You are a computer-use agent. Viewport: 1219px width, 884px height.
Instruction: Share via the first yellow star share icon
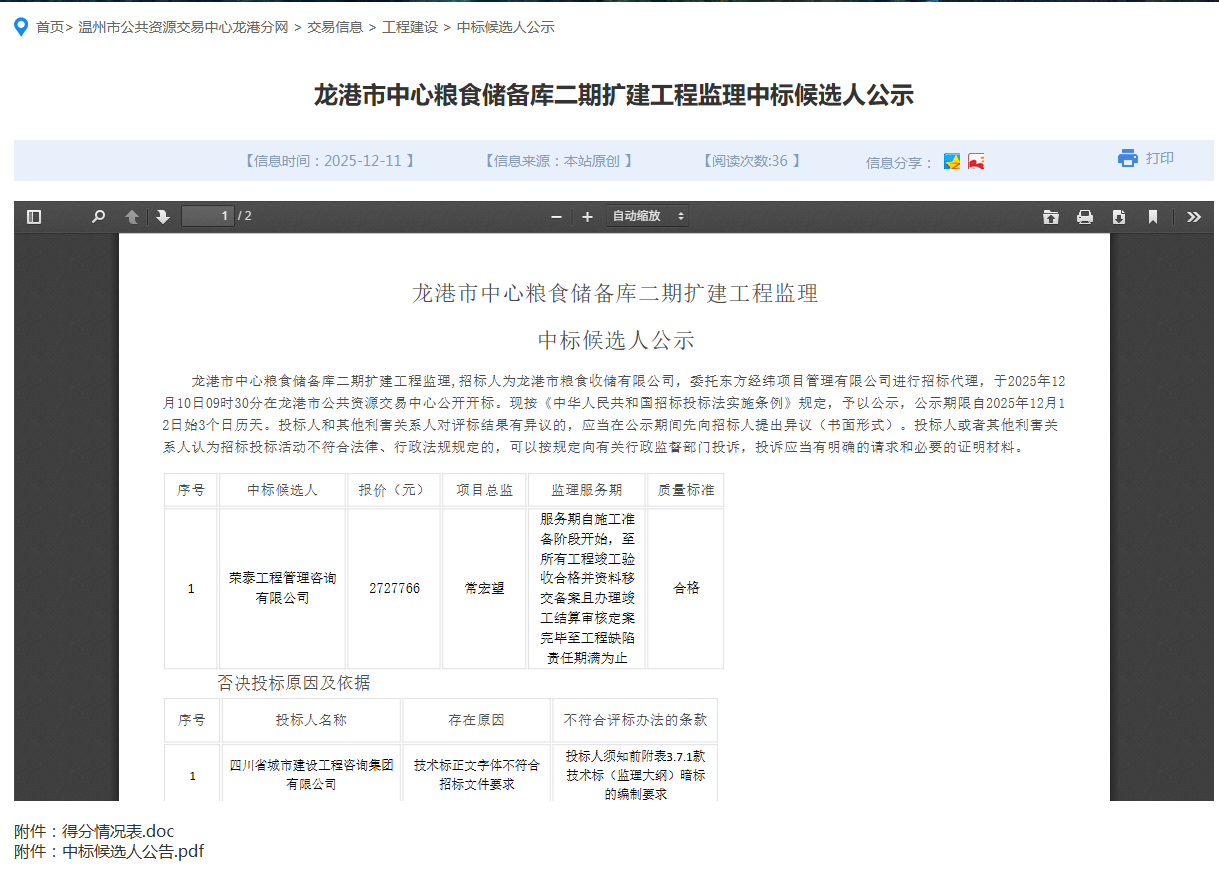click(x=952, y=162)
